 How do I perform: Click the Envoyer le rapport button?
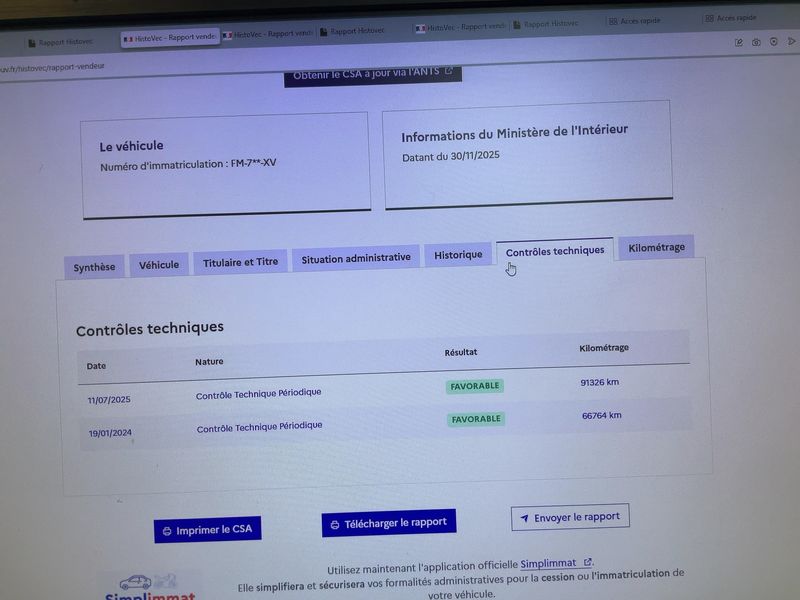[570, 517]
